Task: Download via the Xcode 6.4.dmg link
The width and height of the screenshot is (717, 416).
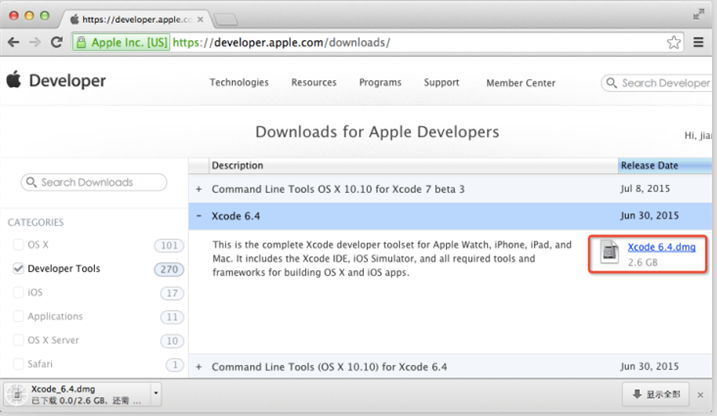Action: tap(661, 247)
